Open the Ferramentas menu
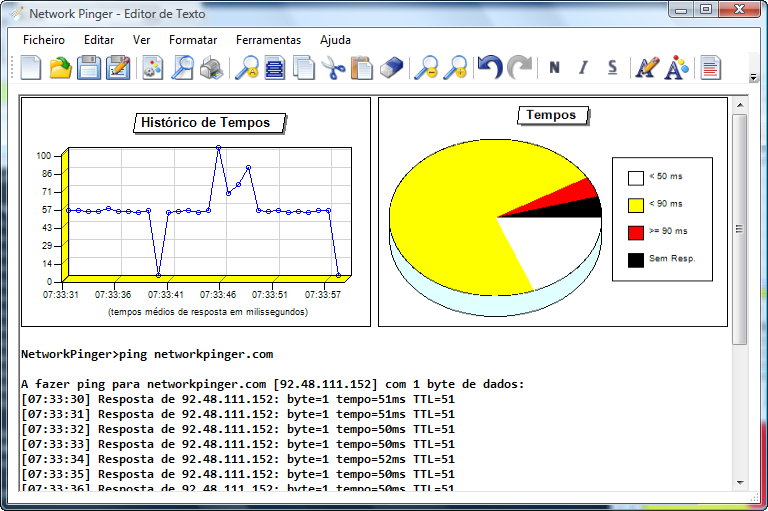This screenshot has width=768, height=511. [x=268, y=40]
